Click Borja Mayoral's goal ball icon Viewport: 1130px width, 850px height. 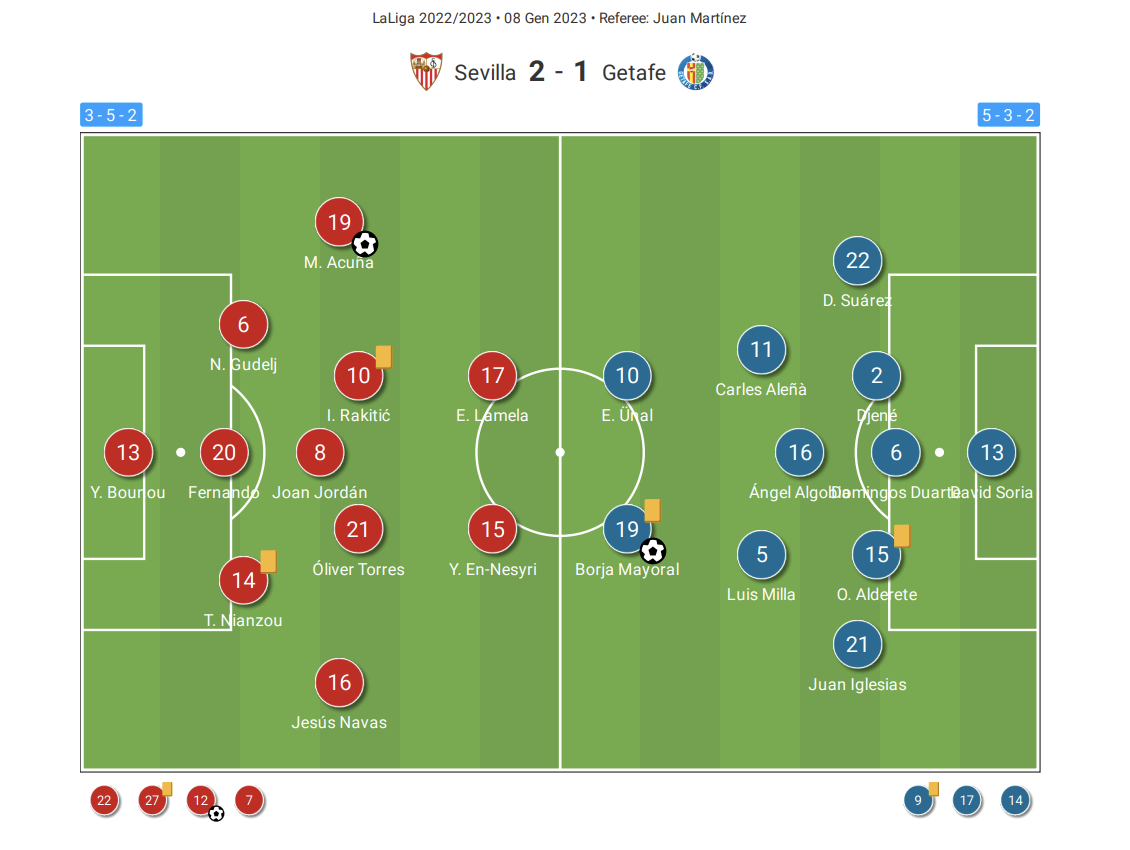[653, 552]
